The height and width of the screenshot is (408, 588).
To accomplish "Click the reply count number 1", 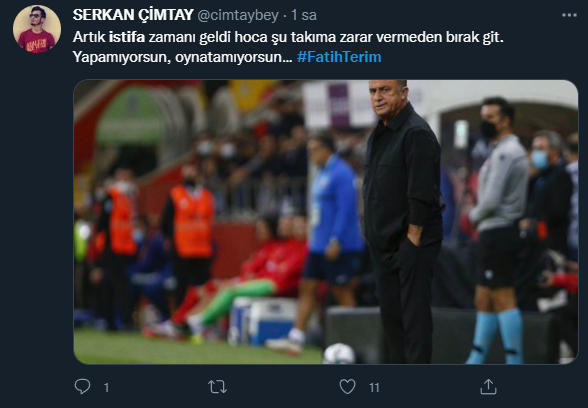I will pos(106,387).
